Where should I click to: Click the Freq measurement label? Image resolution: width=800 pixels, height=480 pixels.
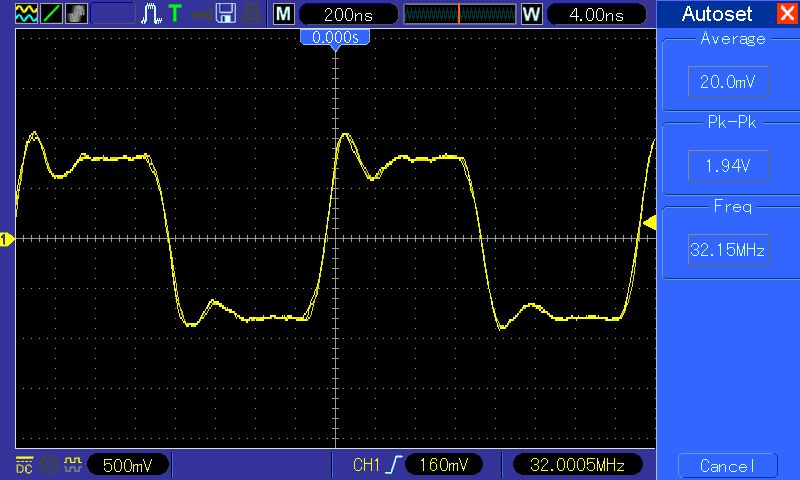(x=733, y=206)
